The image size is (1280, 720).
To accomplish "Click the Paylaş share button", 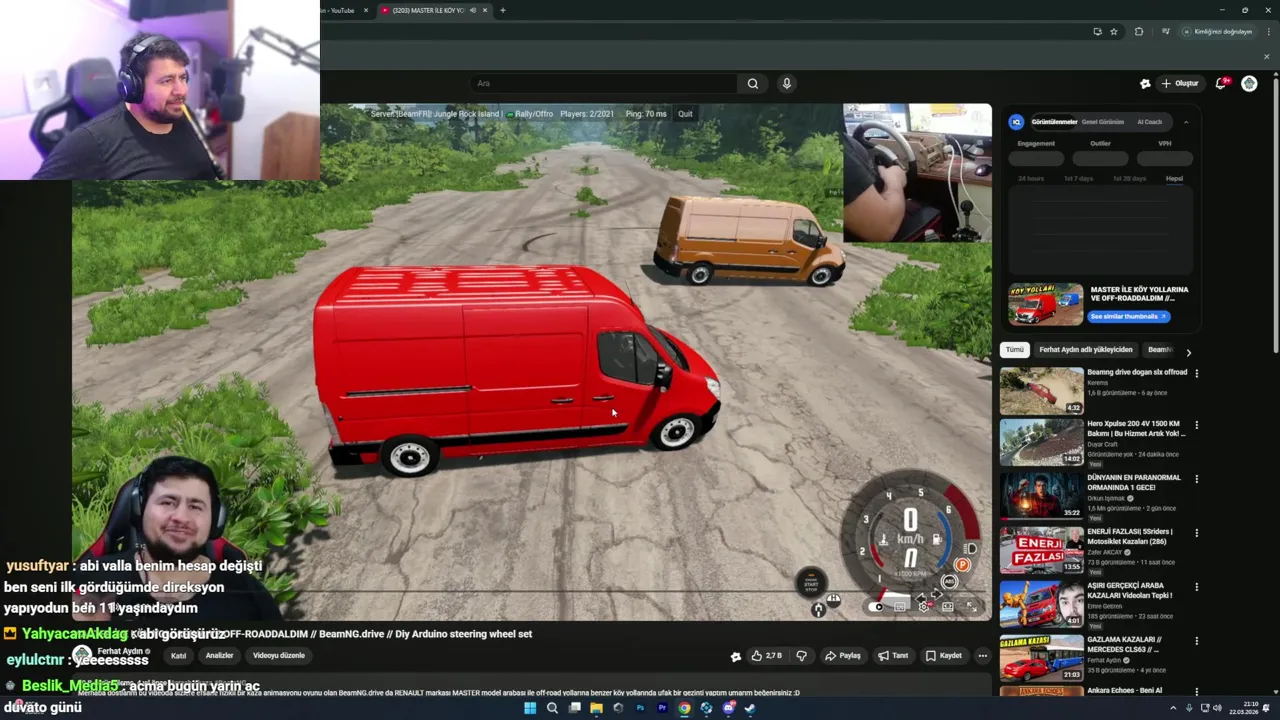I will tap(843, 656).
